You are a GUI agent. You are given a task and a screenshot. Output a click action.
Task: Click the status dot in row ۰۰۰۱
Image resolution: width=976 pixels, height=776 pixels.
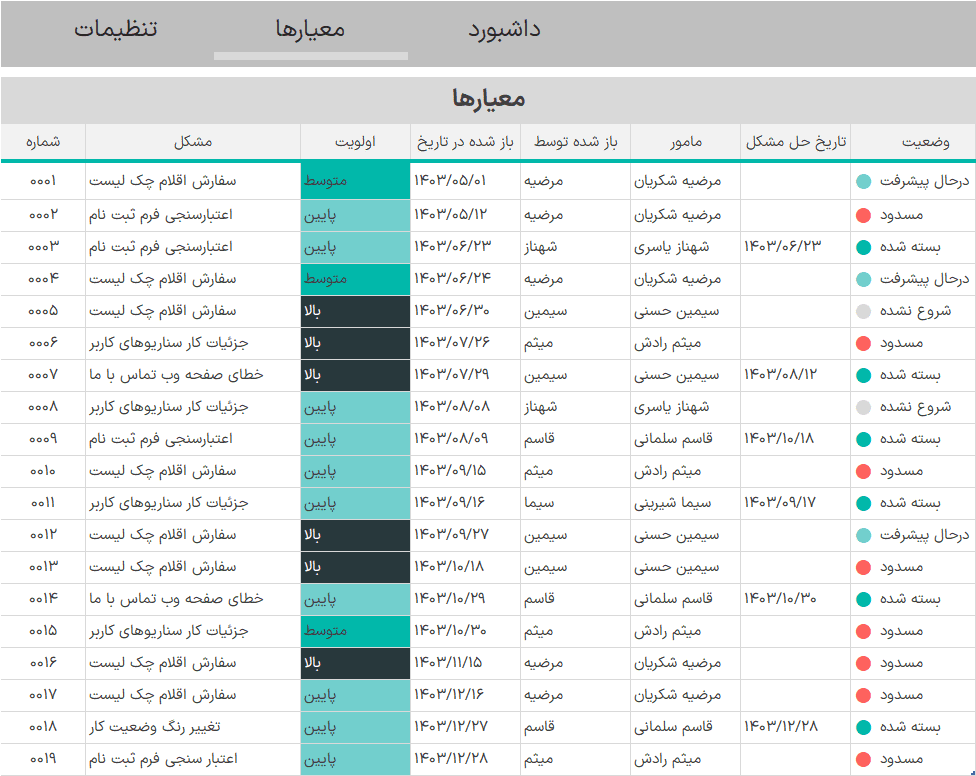[863, 182]
